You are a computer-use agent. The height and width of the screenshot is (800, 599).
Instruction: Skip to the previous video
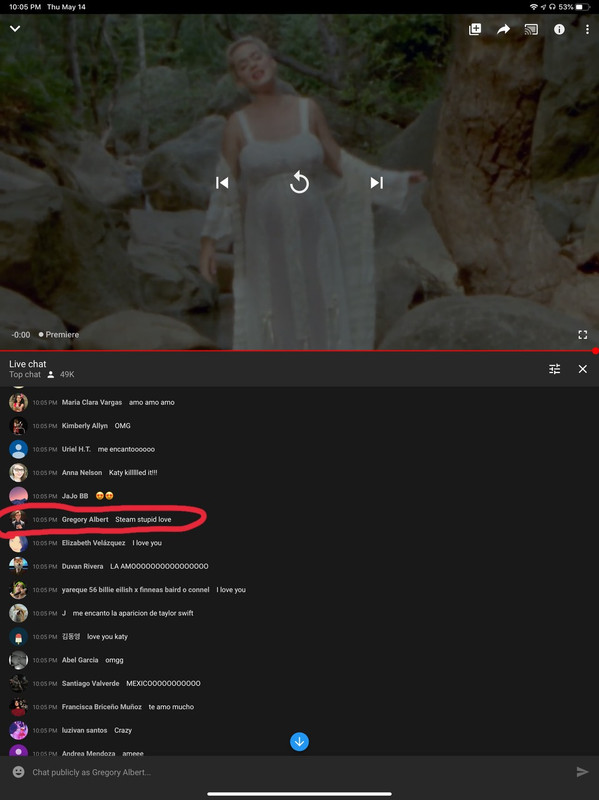click(222, 183)
